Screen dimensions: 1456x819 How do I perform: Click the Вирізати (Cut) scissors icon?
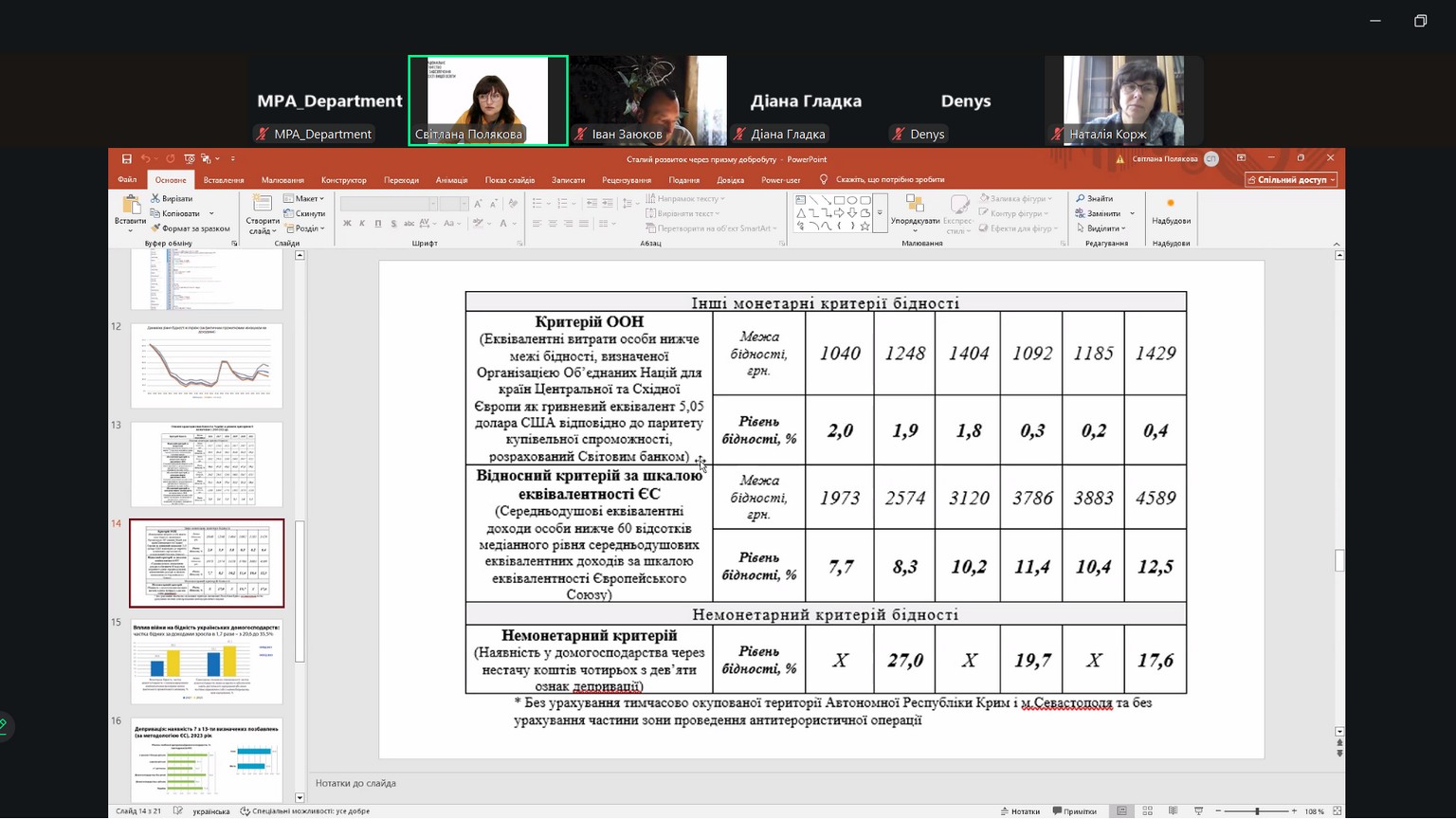[x=155, y=199]
